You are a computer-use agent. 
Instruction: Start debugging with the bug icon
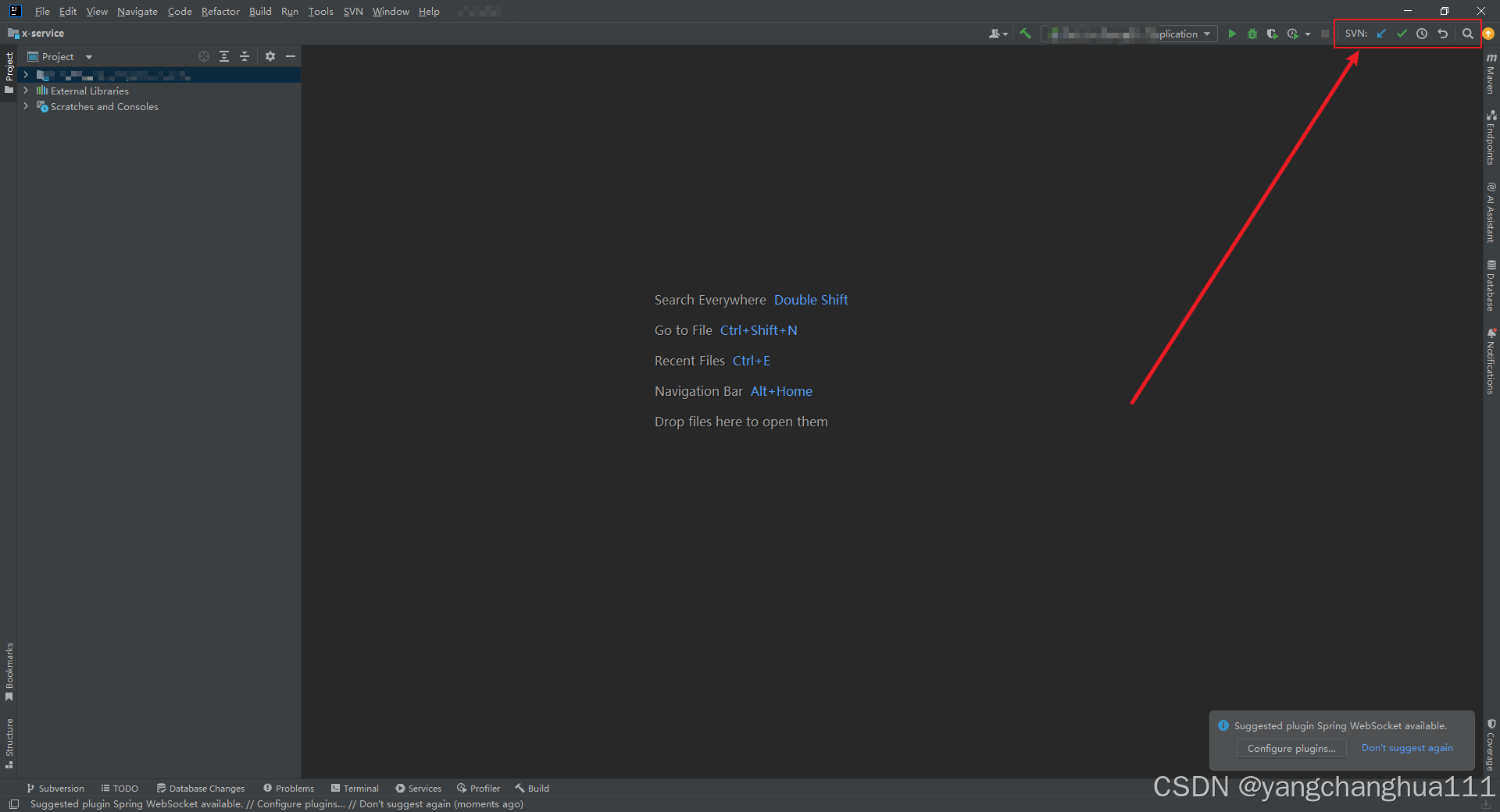pyautogui.click(x=1252, y=34)
